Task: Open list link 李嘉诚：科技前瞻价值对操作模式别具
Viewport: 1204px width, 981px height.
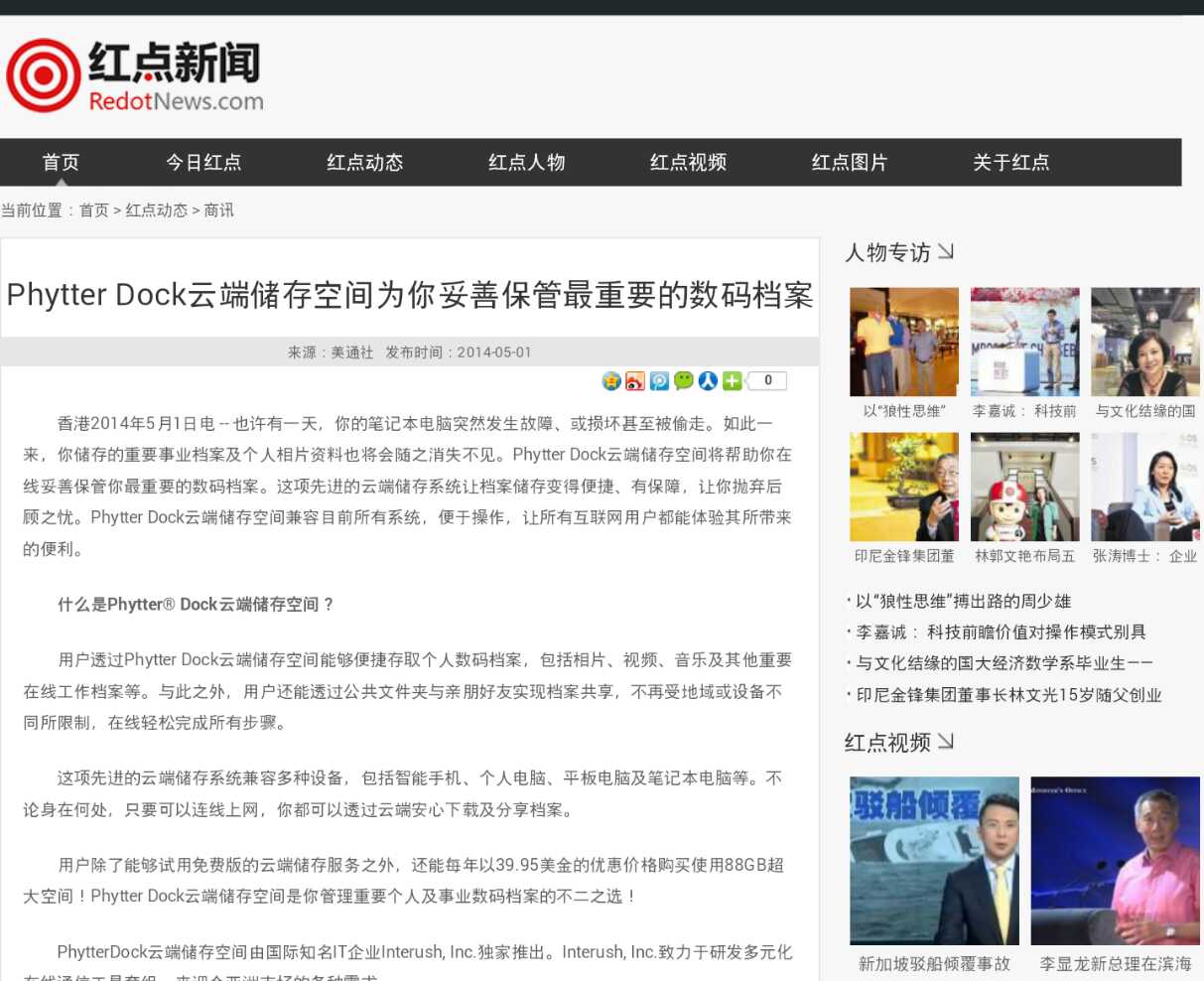Action: pyautogui.click(x=1001, y=631)
